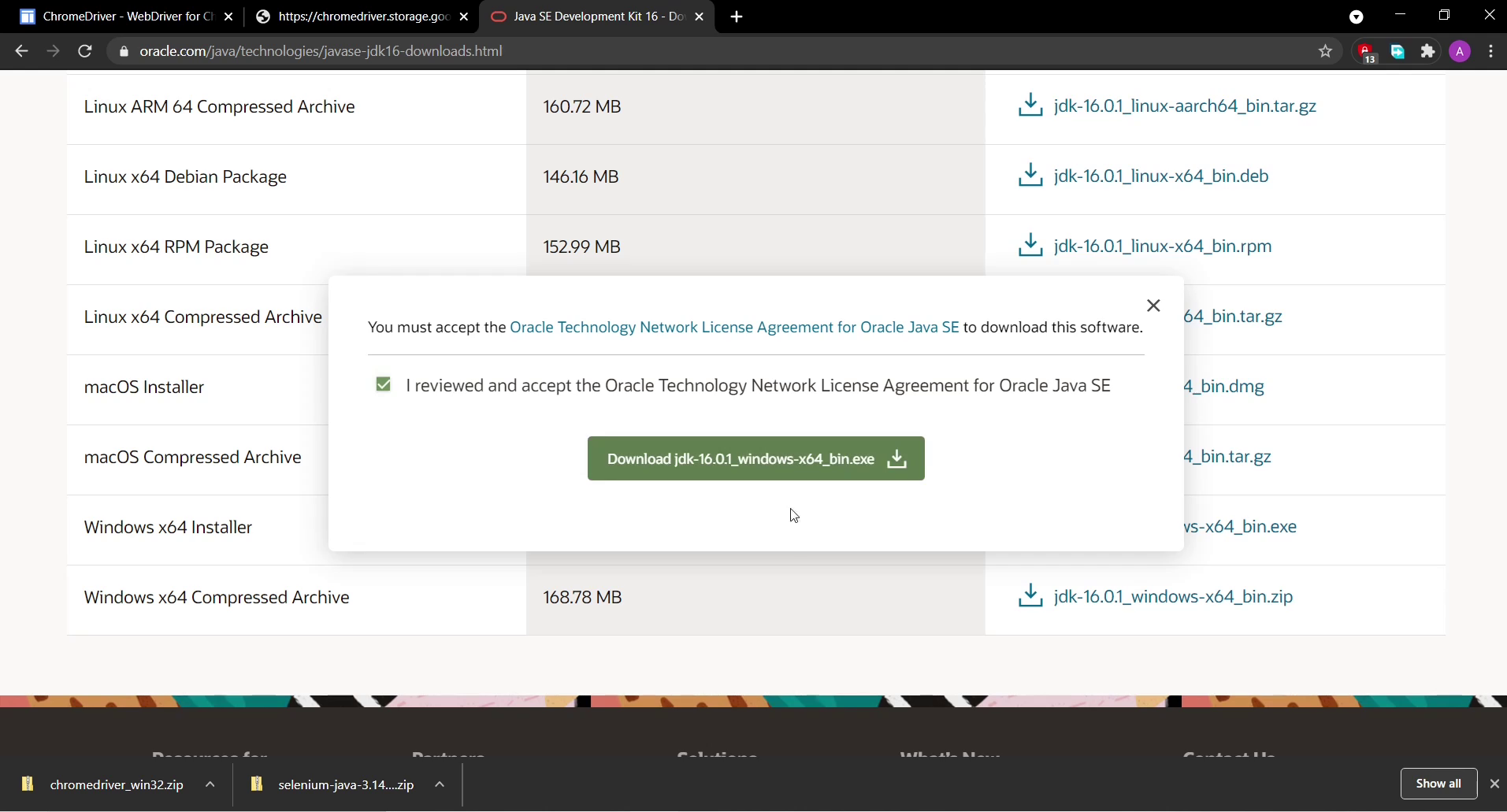Close the chromedriver.storage tab
1507x812 pixels.
[464, 17]
